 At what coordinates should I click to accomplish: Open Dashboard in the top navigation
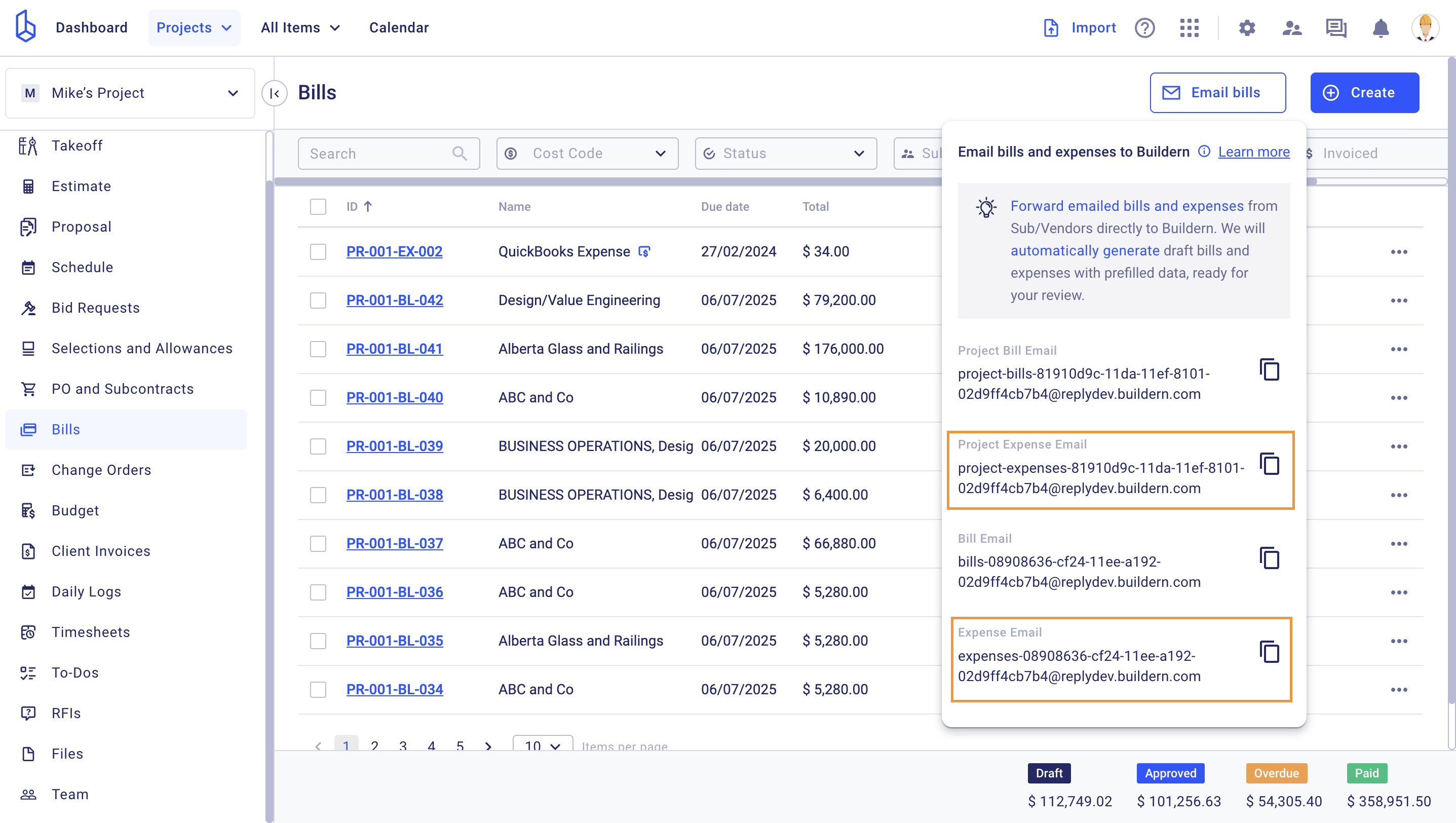click(x=92, y=28)
